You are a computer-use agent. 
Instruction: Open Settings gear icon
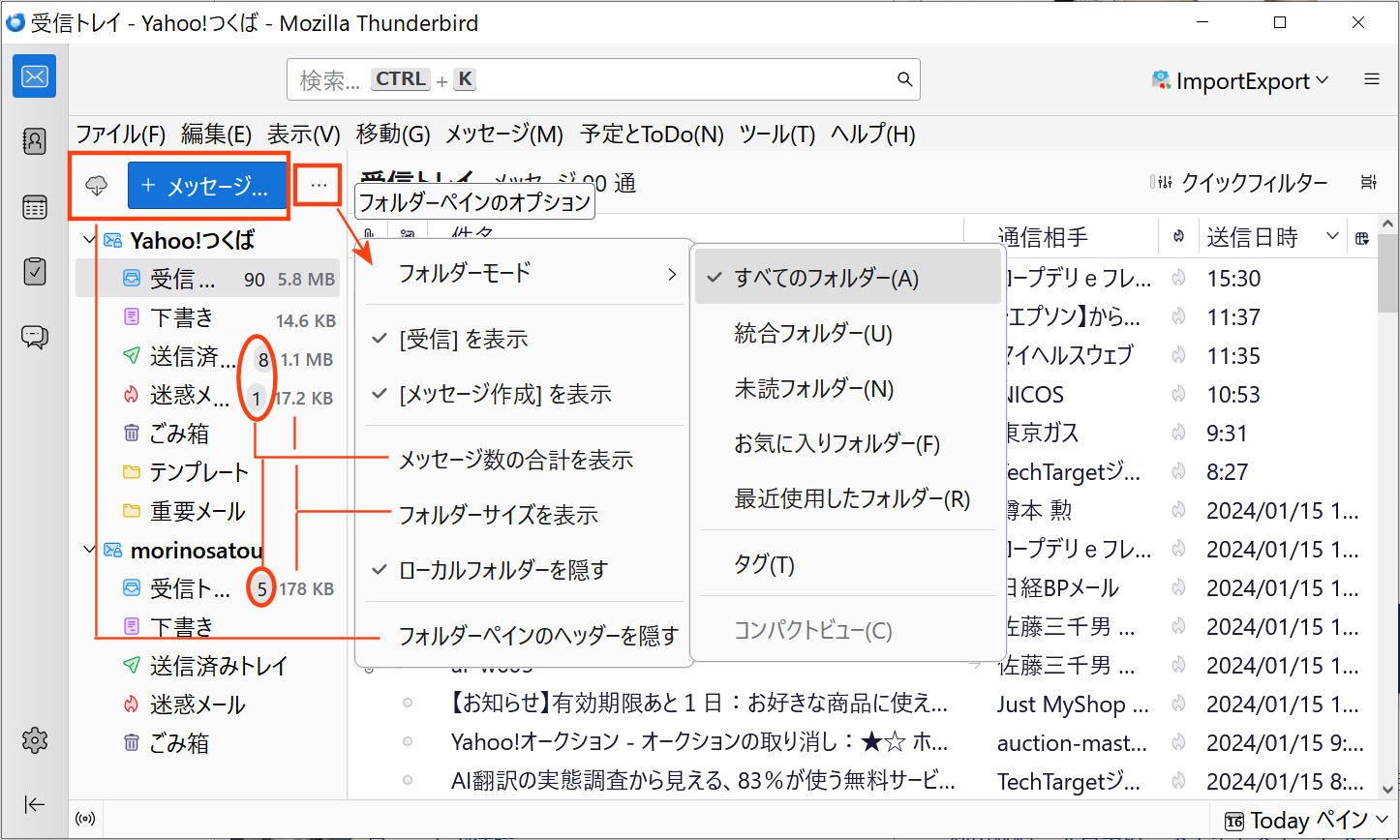click(x=34, y=740)
